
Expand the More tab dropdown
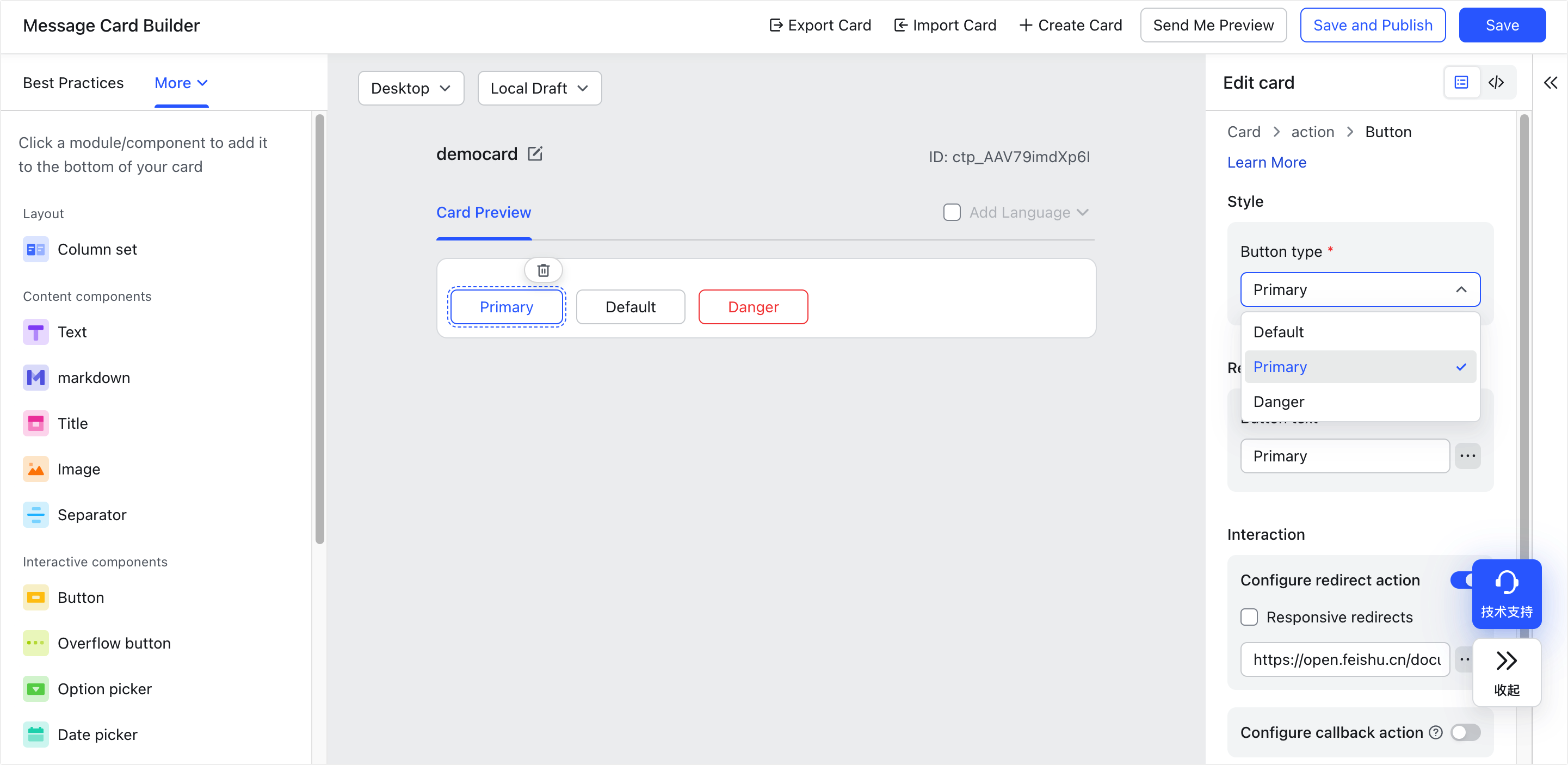[181, 83]
